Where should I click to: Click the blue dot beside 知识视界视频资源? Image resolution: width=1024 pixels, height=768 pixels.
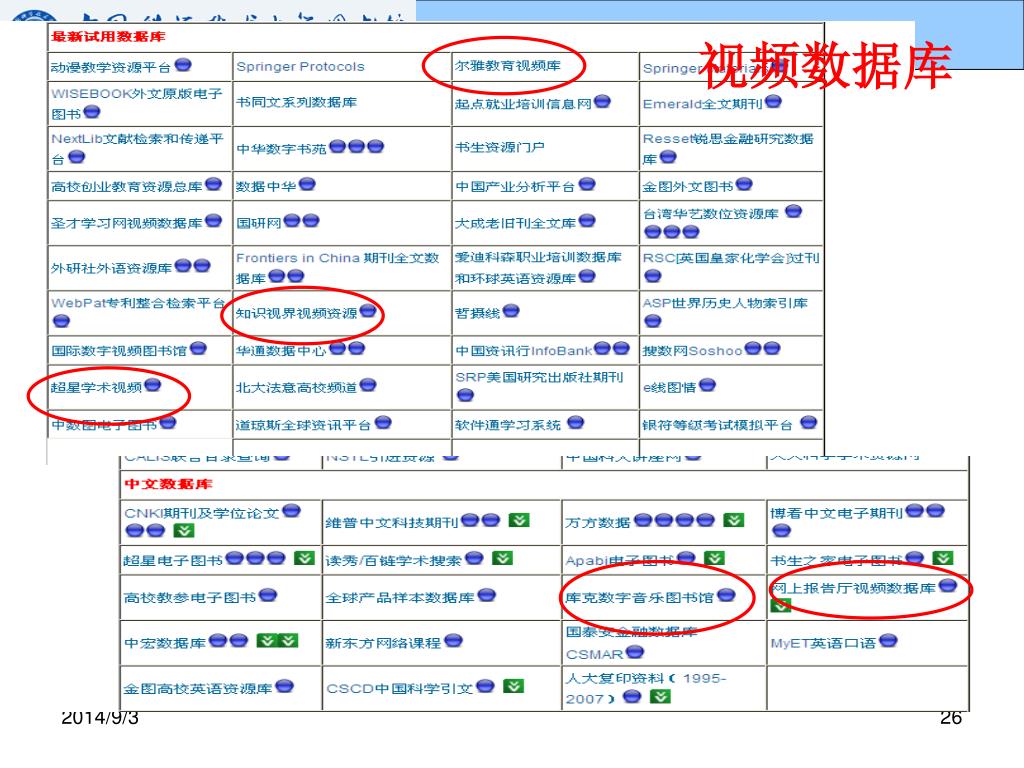pos(368,311)
